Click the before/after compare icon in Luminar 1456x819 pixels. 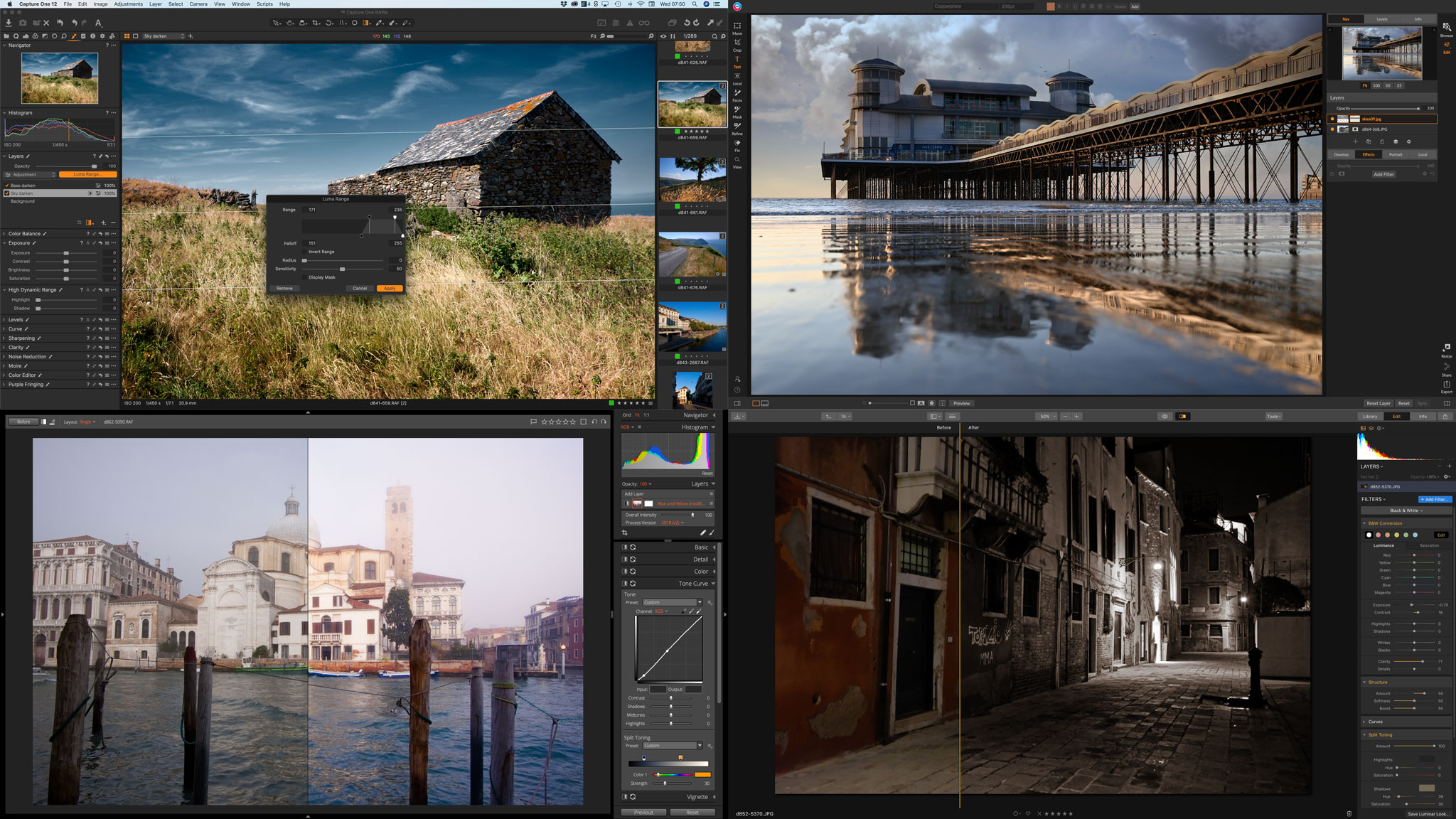1182,417
